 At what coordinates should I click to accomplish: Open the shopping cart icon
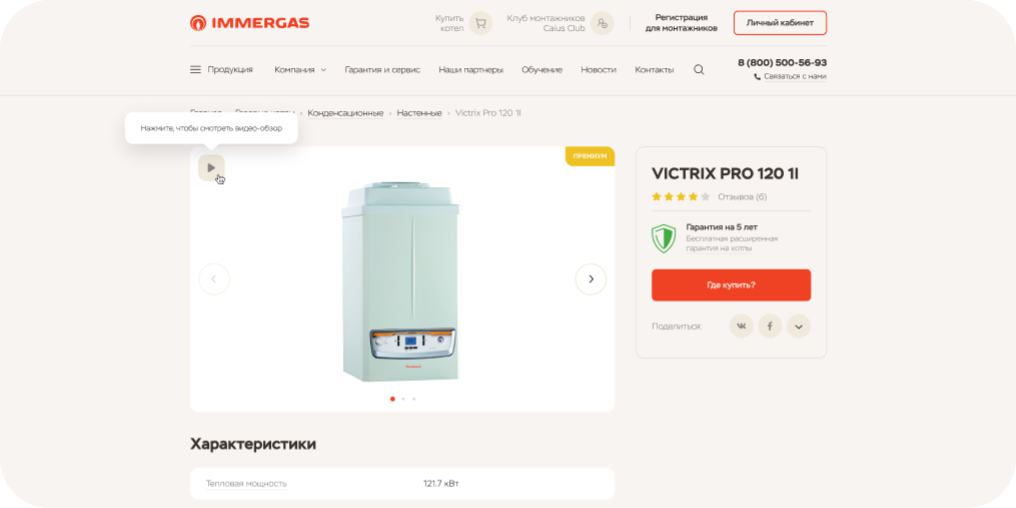coord(480,23)
